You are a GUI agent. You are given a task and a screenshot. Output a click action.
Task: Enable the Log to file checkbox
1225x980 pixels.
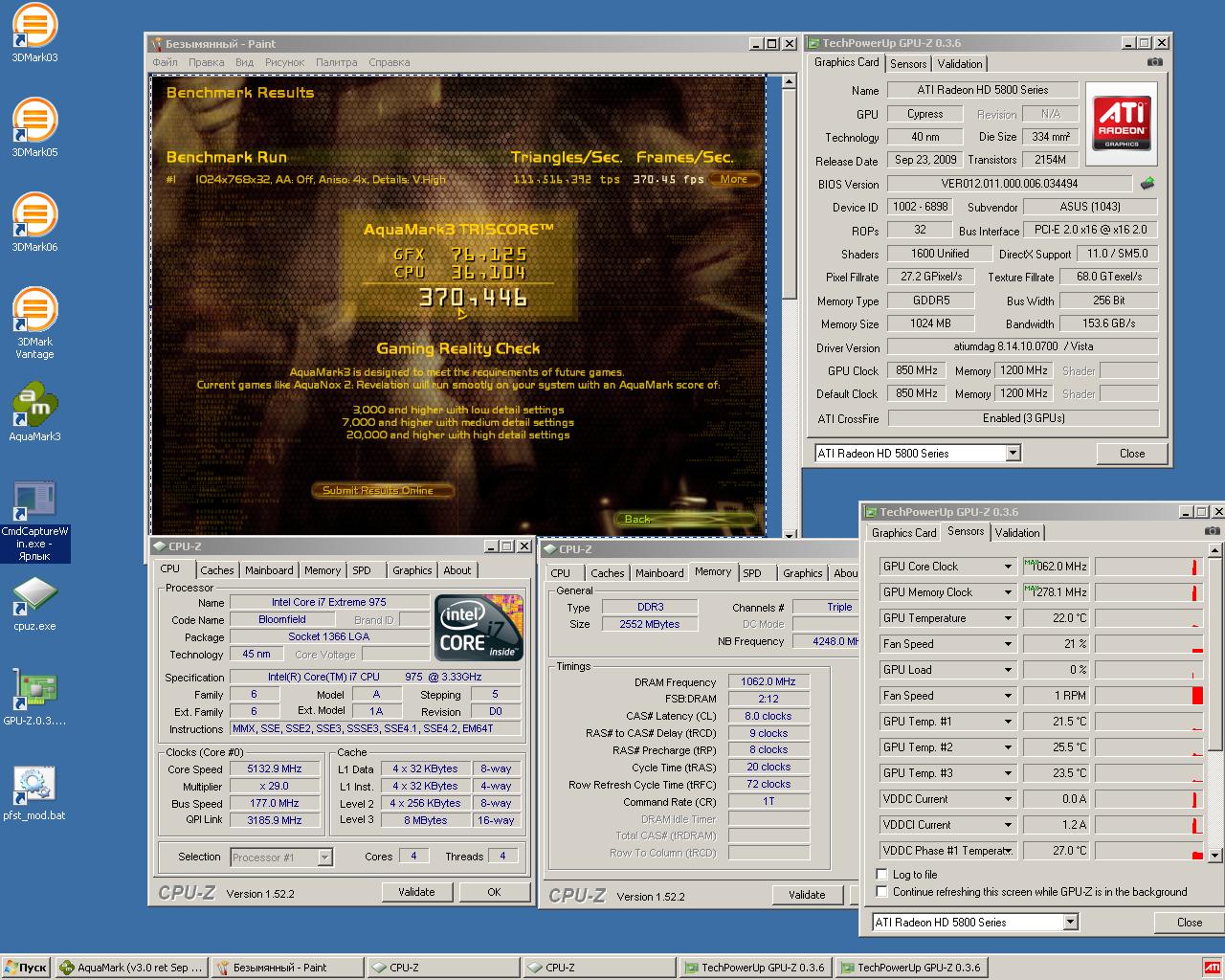point(882,875)
